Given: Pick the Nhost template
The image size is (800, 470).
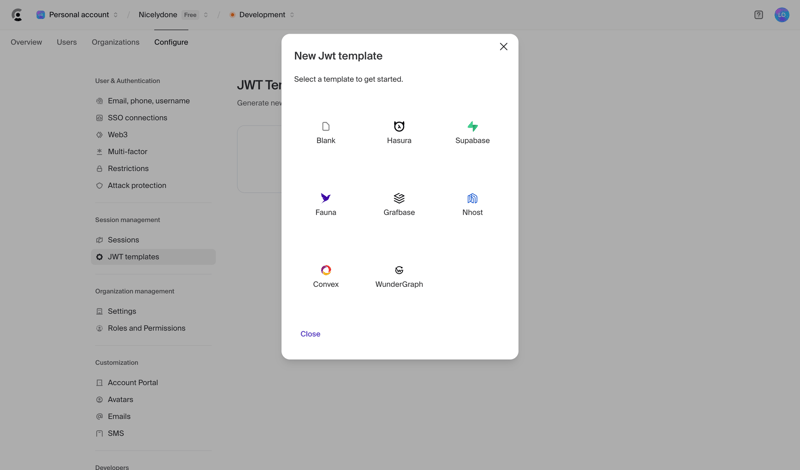Looking at the screenshot, I should point(472,205).
